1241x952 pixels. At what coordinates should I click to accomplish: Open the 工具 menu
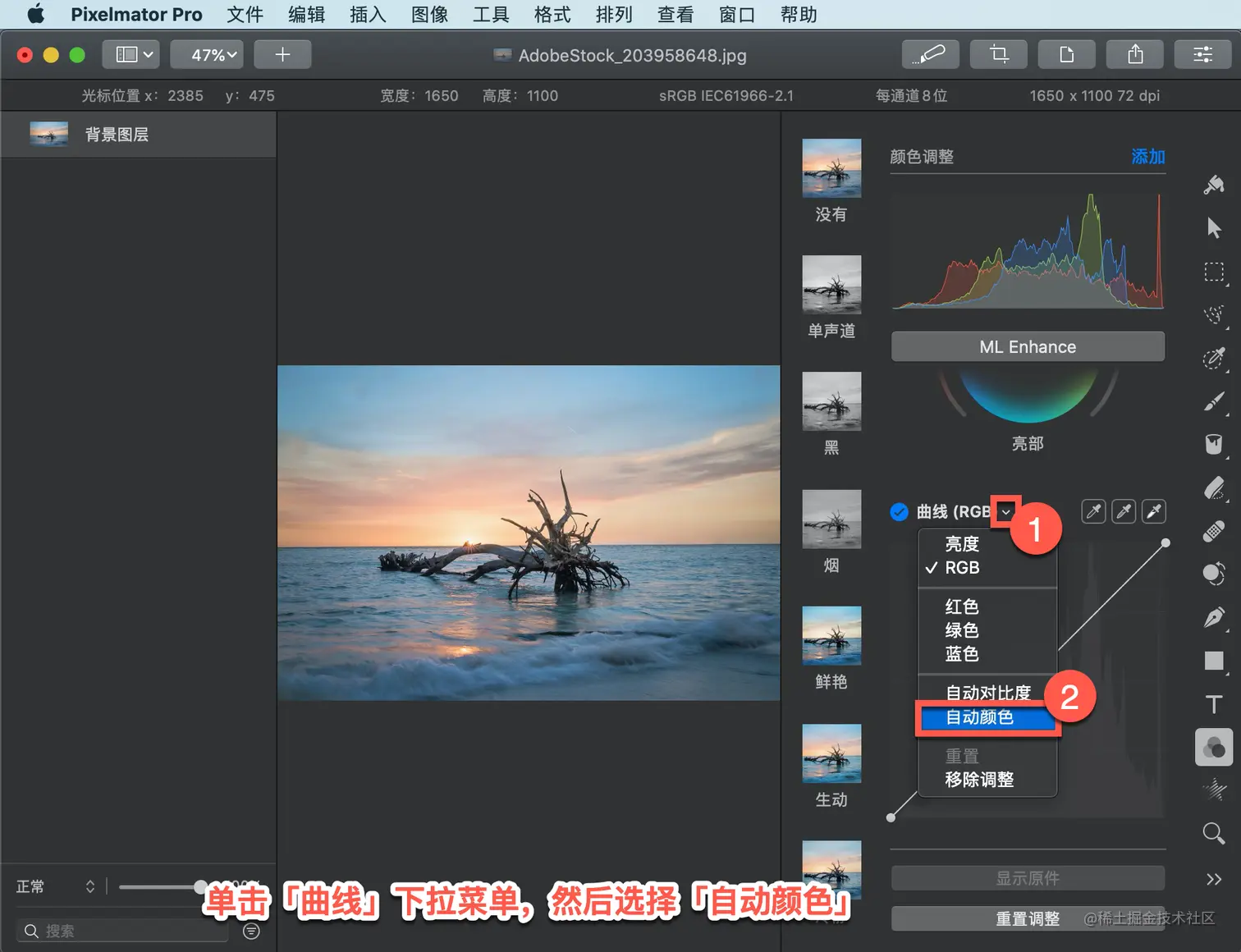pyautogui.click(x=491, y=14)
